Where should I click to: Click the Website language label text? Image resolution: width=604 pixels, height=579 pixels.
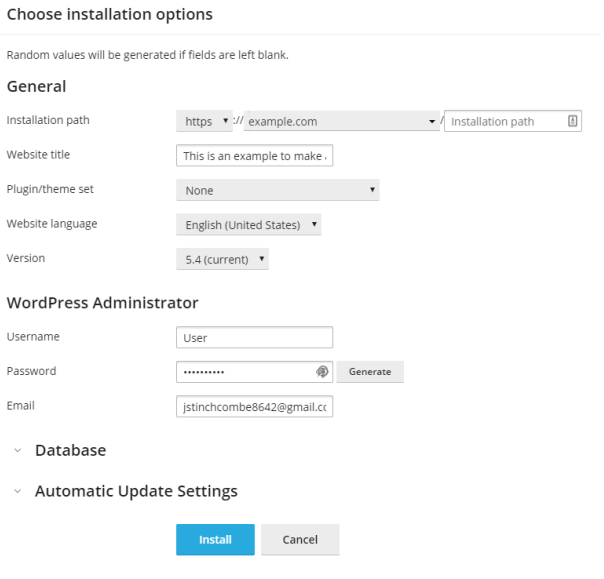pos(52,224)
